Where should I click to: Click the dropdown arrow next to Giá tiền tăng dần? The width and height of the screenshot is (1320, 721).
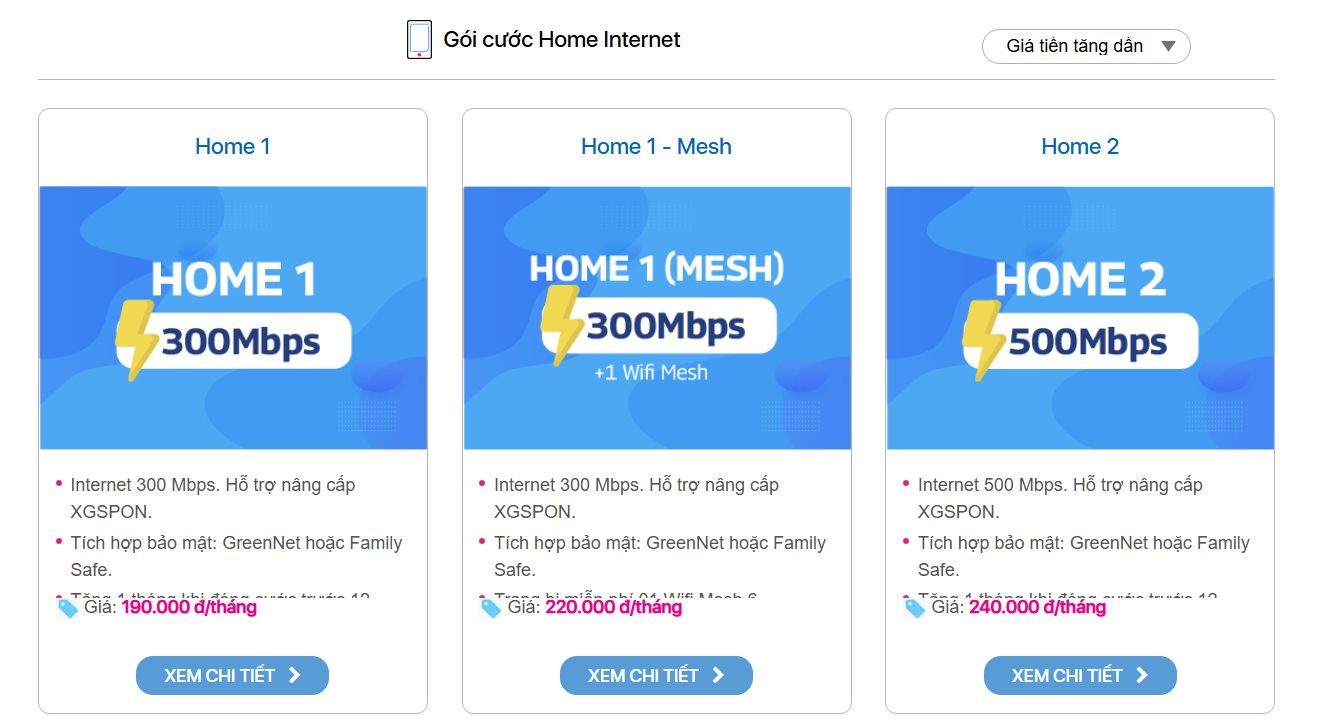click(1166, 45)
